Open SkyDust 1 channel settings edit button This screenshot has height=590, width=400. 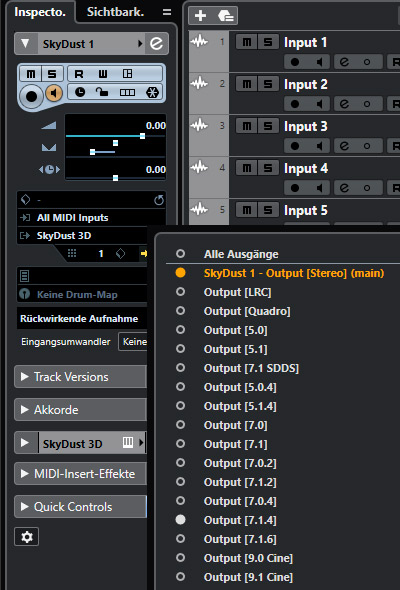(x=157, y=44)
